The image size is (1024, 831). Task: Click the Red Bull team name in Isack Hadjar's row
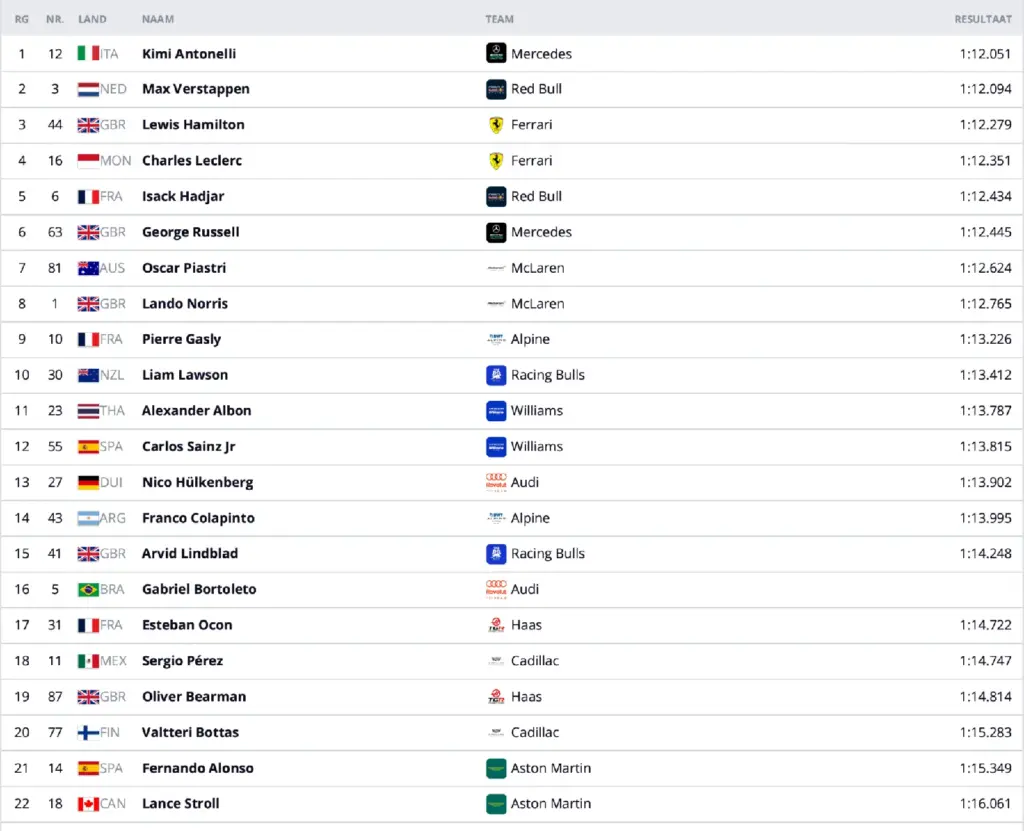click(536, 196)
